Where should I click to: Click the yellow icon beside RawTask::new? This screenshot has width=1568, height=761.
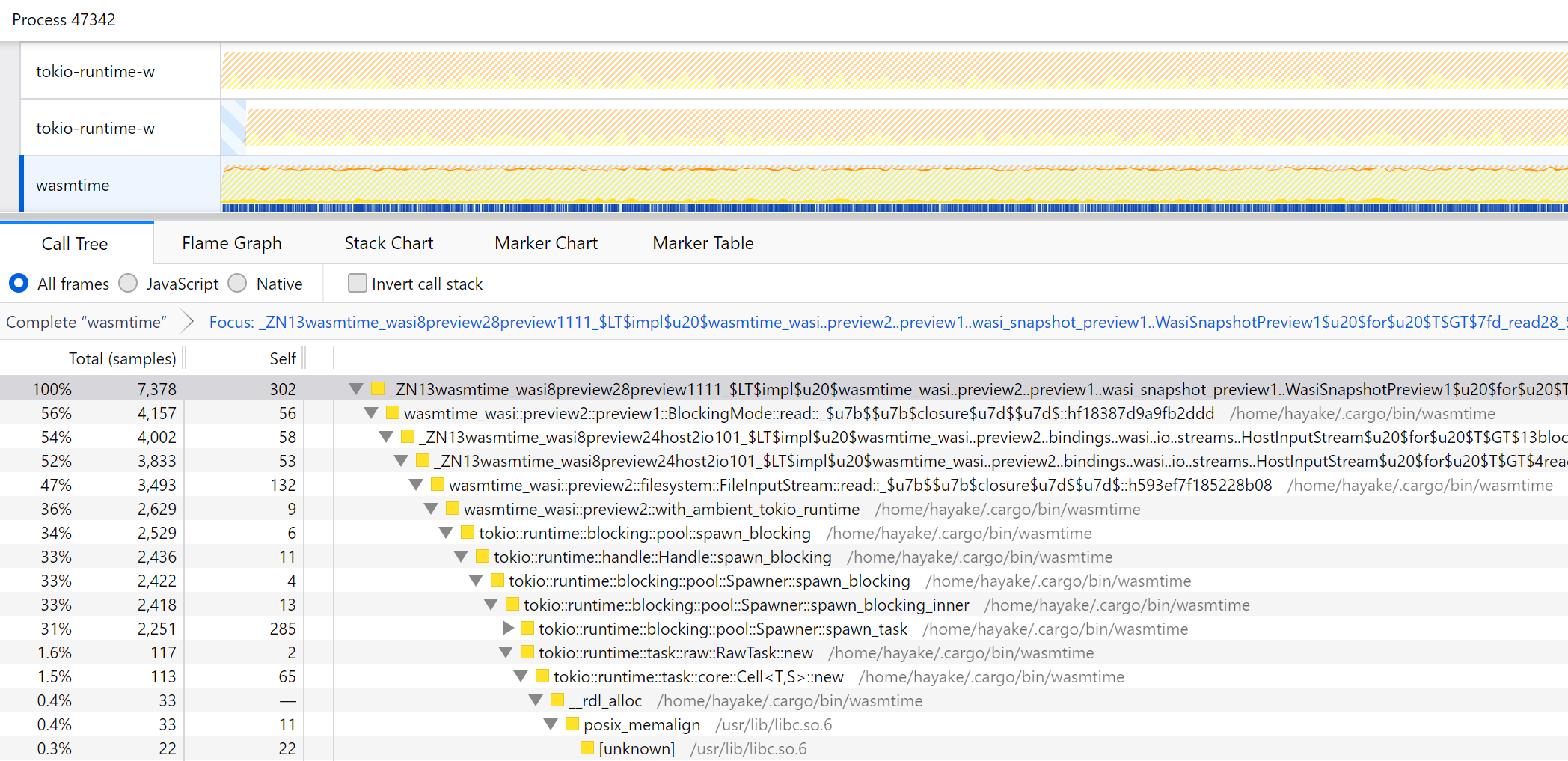(x=527, y=652)
